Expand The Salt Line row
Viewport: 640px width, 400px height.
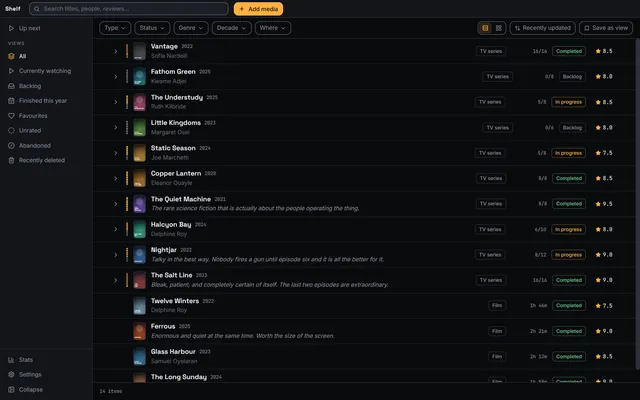click(x=116, y=280)
